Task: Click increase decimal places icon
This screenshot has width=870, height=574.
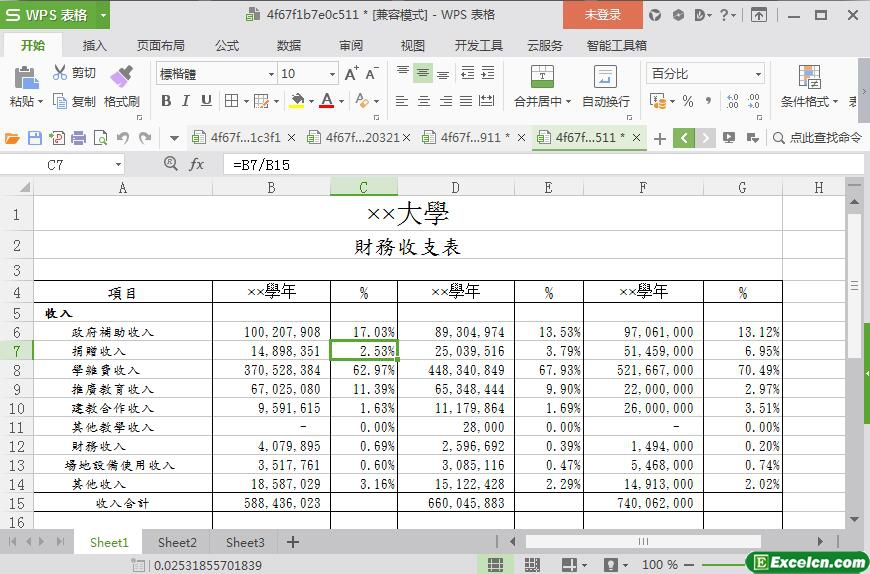Action: tap(732, 101)
